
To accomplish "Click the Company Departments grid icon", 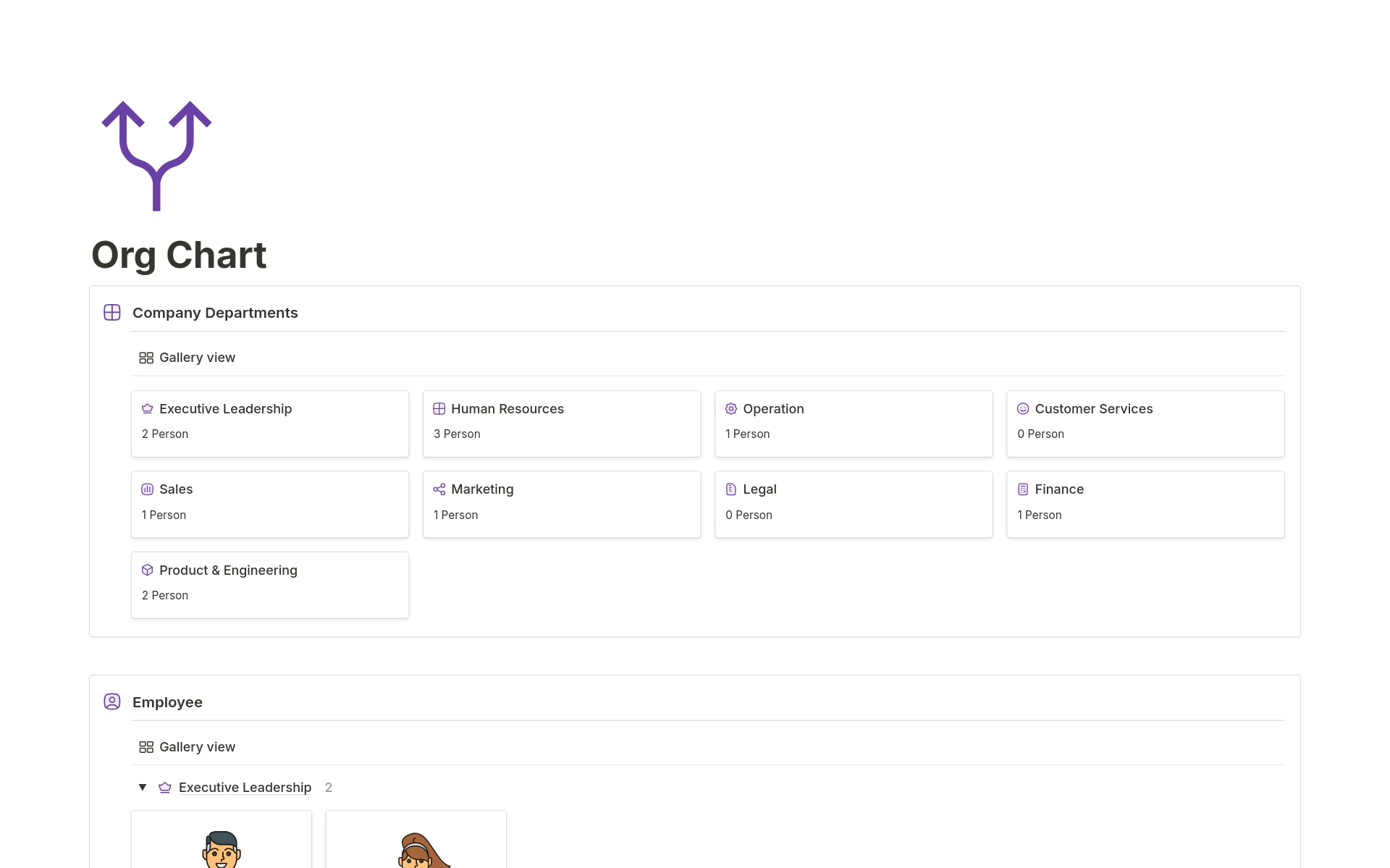I will click(112, 313).
